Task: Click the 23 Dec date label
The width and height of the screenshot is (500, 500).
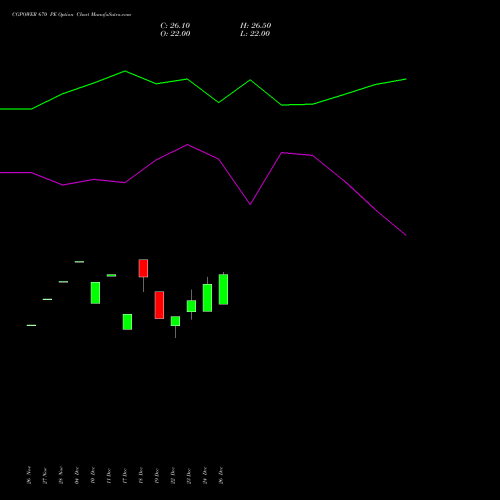Action: point(189,475)
